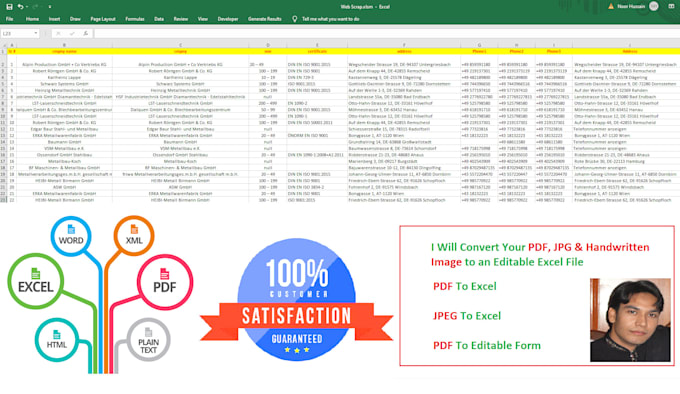
Task: Open the Draw ribbon tab
Action: coord(75,19)
